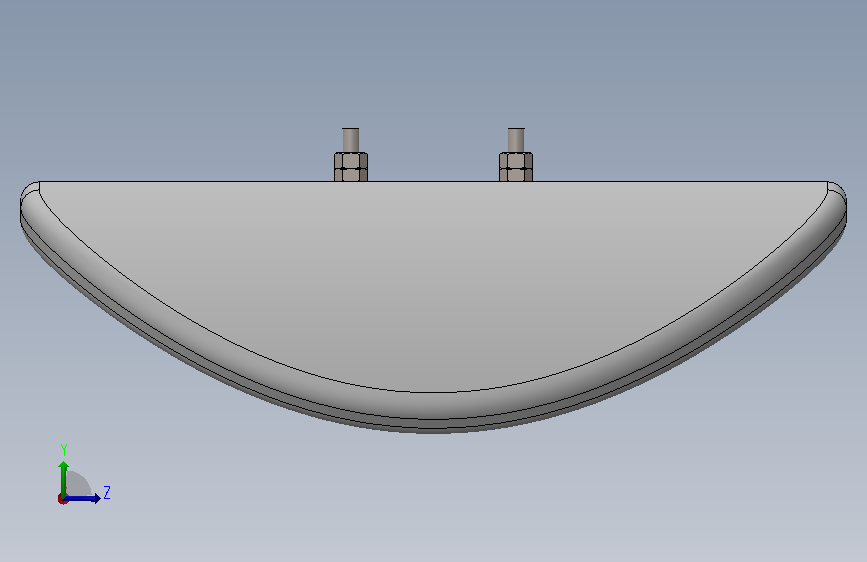Select the left hex nut on the model

(x=351, y=166)
